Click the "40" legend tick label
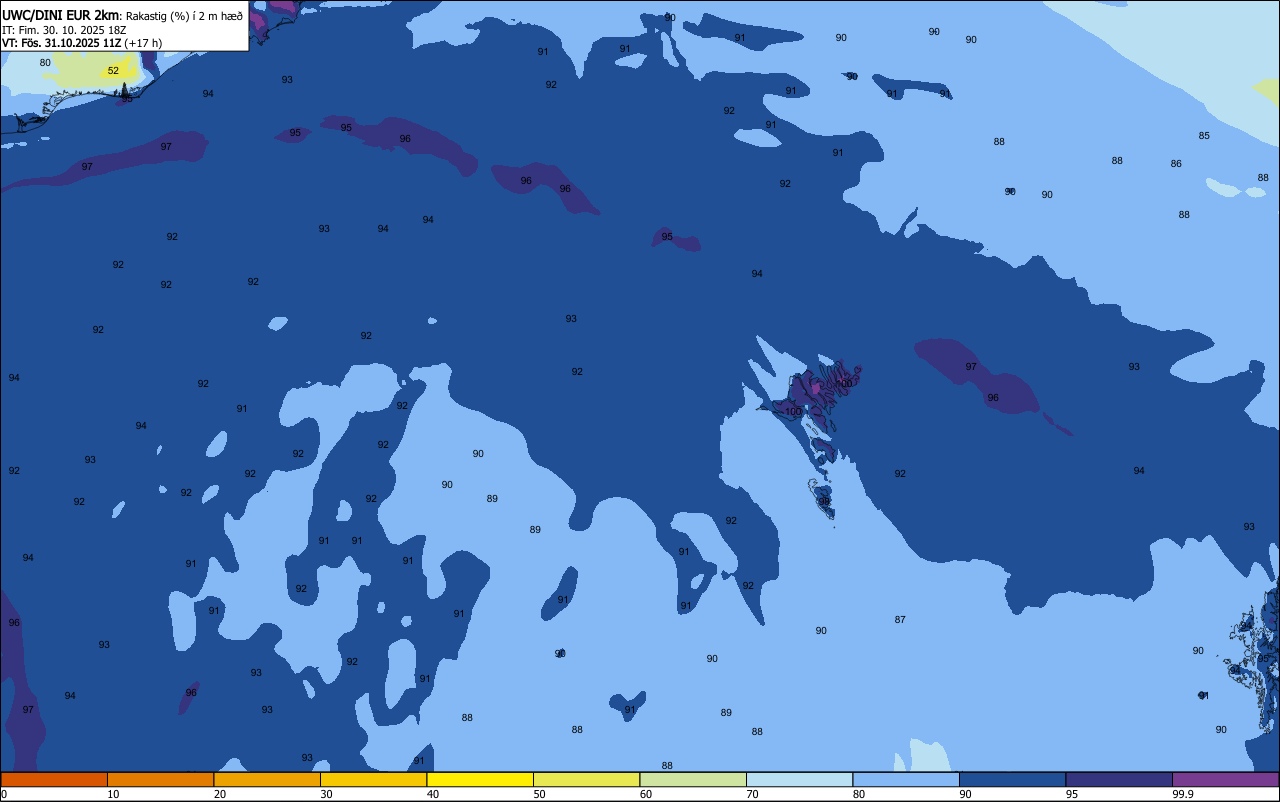Viewport: 1280px width, 802px height. [x=433, y=794]
